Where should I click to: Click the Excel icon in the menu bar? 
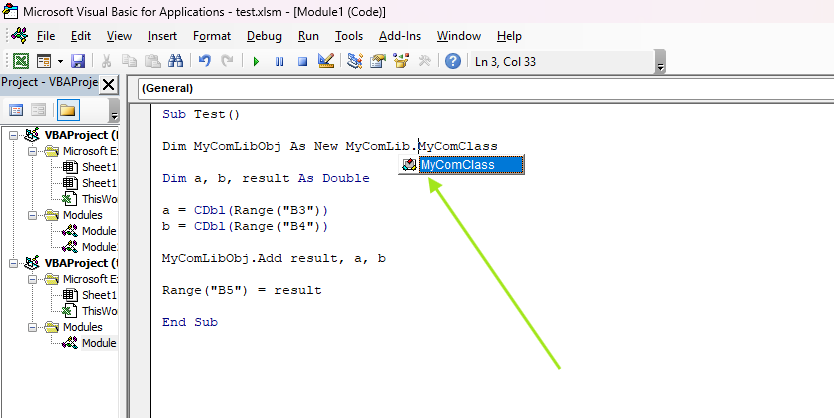(x=21, y=36)
